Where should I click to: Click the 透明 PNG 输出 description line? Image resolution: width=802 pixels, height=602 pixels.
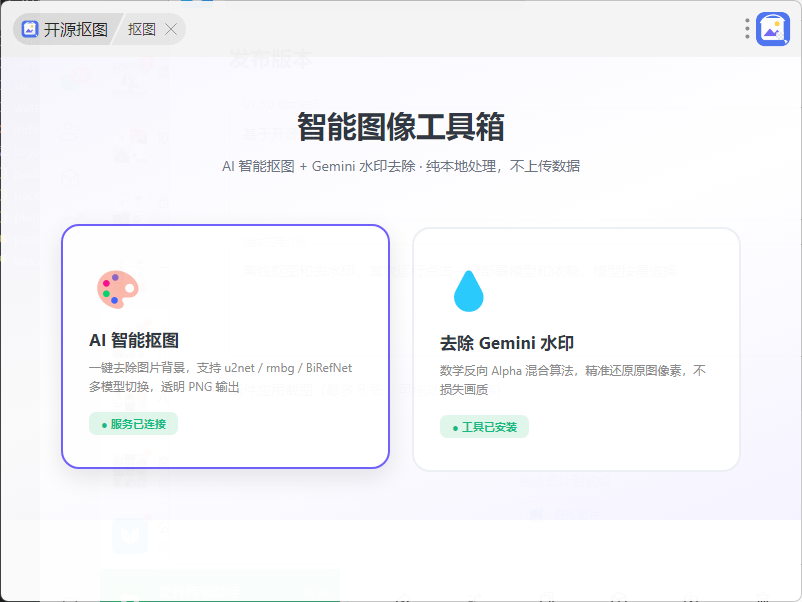tap(164, 387)
